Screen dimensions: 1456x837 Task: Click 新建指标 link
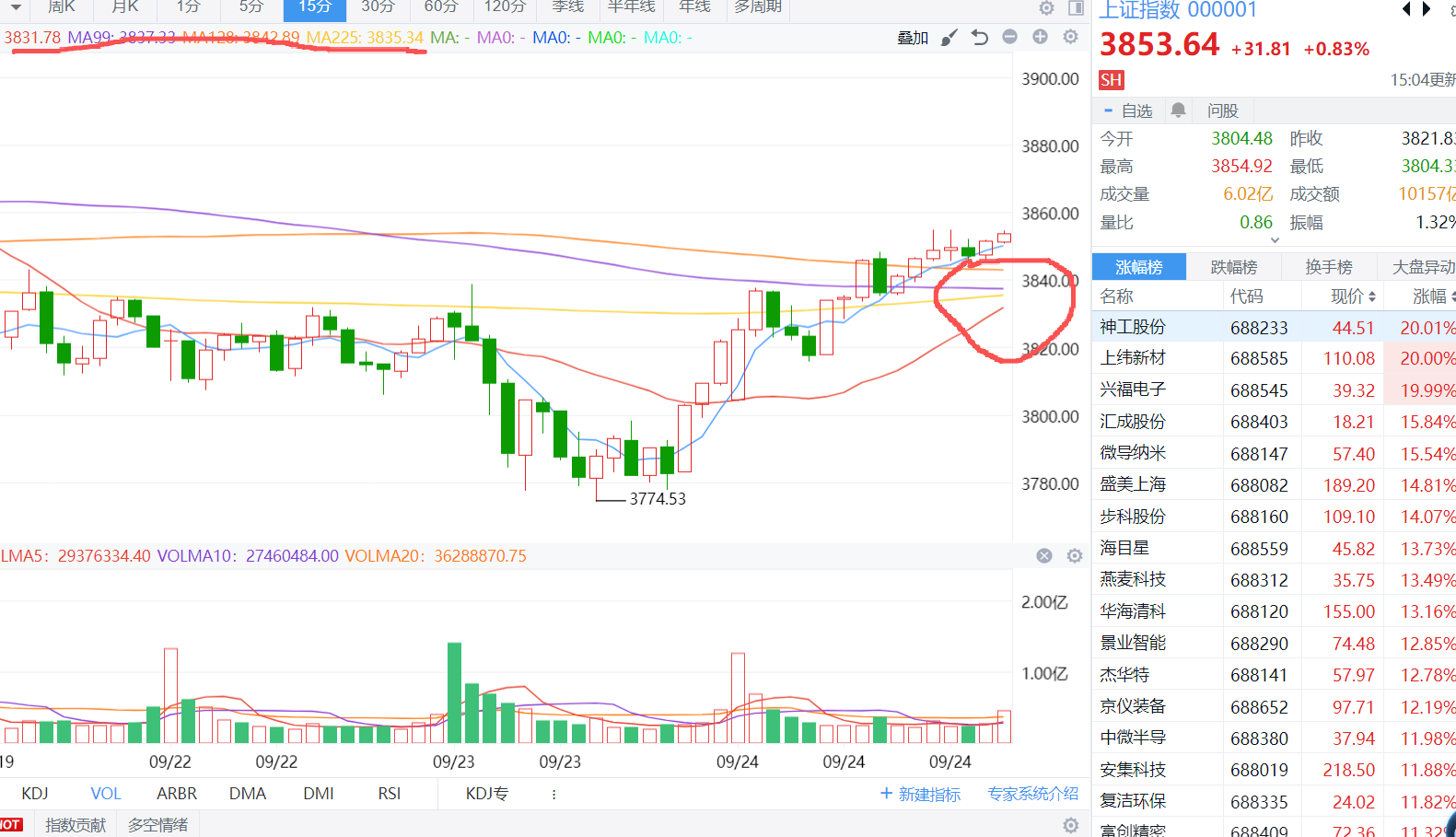(x=920, y=794)
